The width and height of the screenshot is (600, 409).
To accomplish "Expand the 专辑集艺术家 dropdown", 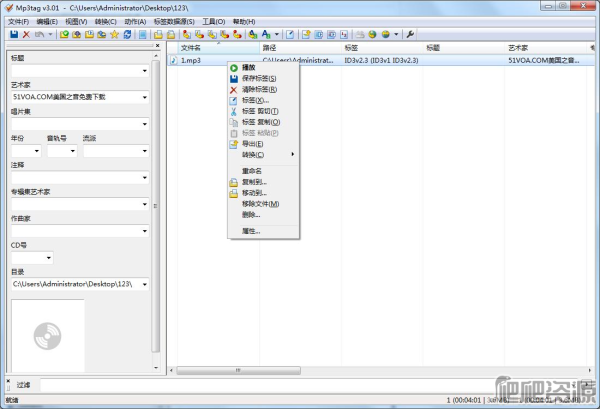I will coord(145,204).
